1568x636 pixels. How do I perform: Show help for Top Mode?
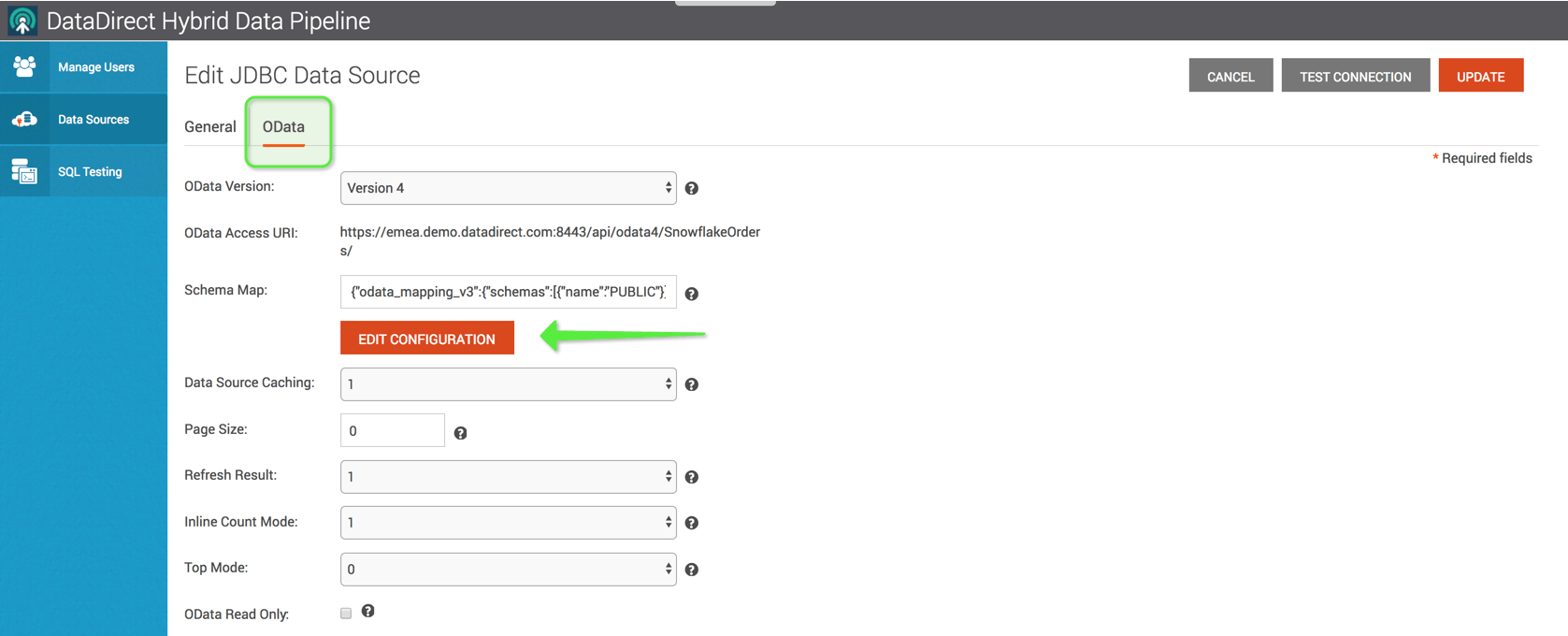[692, 570]
